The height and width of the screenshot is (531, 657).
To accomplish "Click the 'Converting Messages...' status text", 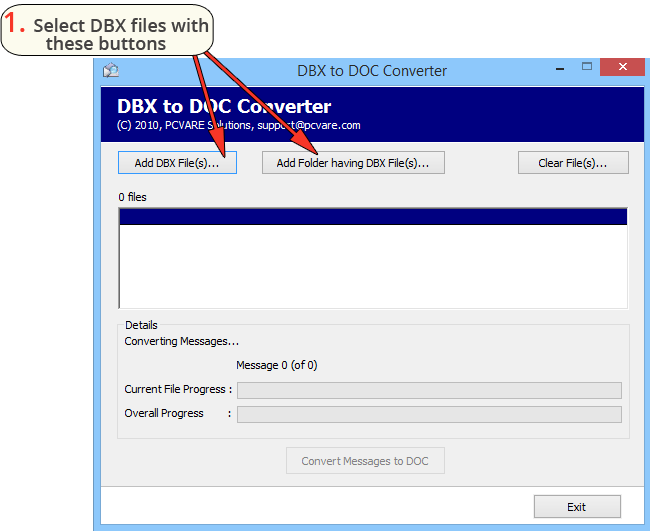I will (181, 341).
